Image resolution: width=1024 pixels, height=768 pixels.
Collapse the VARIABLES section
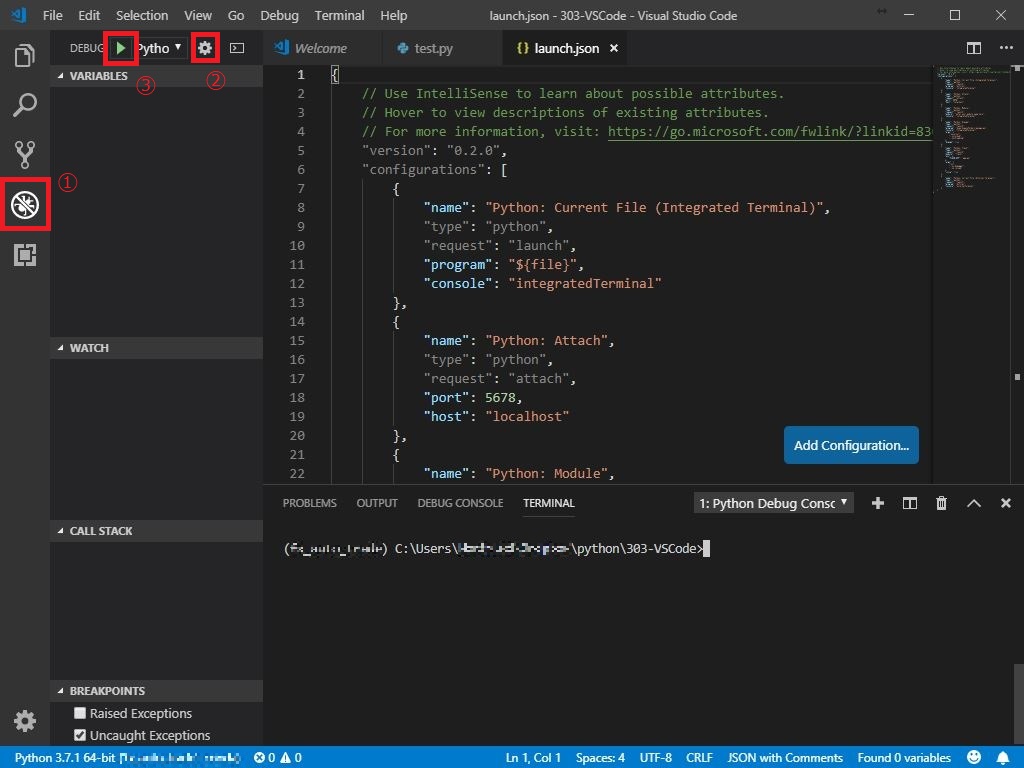coord(157,76)
